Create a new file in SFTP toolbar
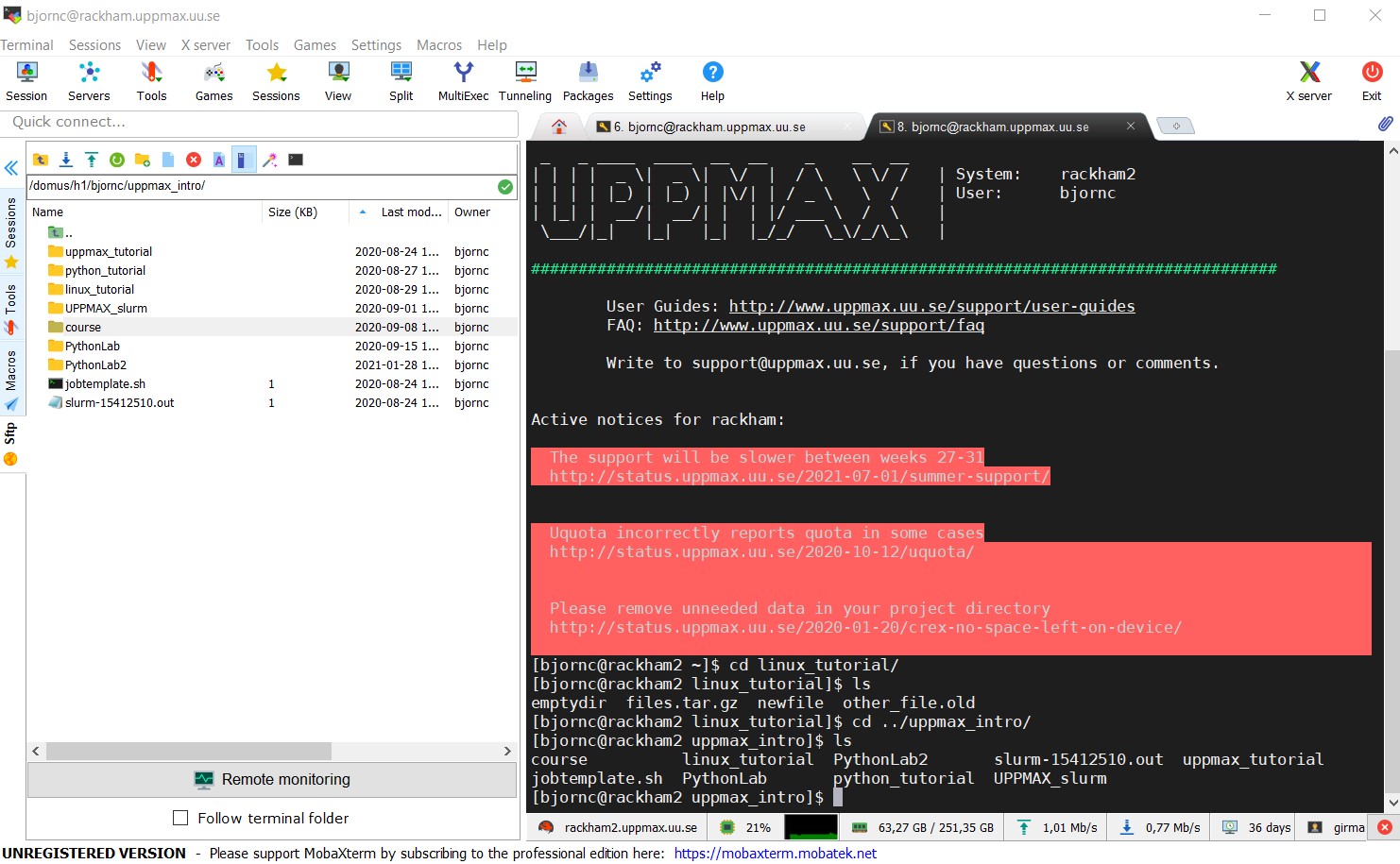The height and width of the screenshot is (864, 1400). point(168,160)
